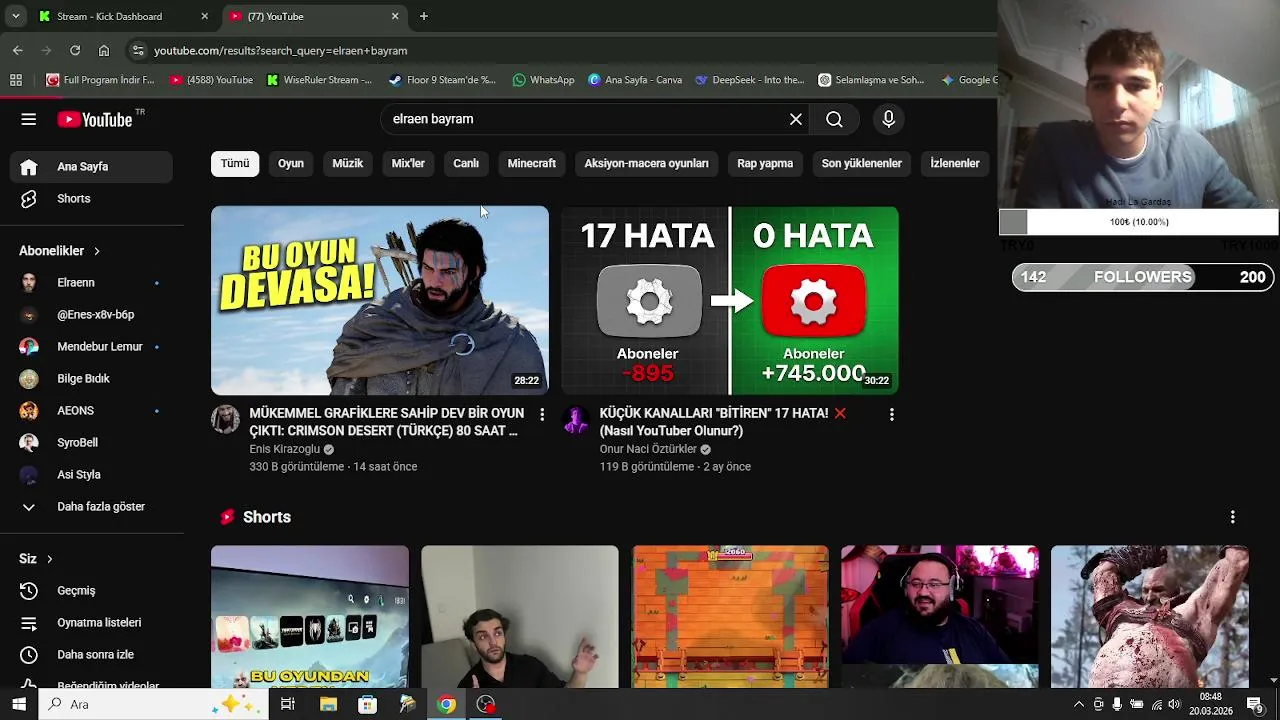1280x720 pixels.
Task: Open File Explorer from the taskbar
Action: click(x=328, y=705)
